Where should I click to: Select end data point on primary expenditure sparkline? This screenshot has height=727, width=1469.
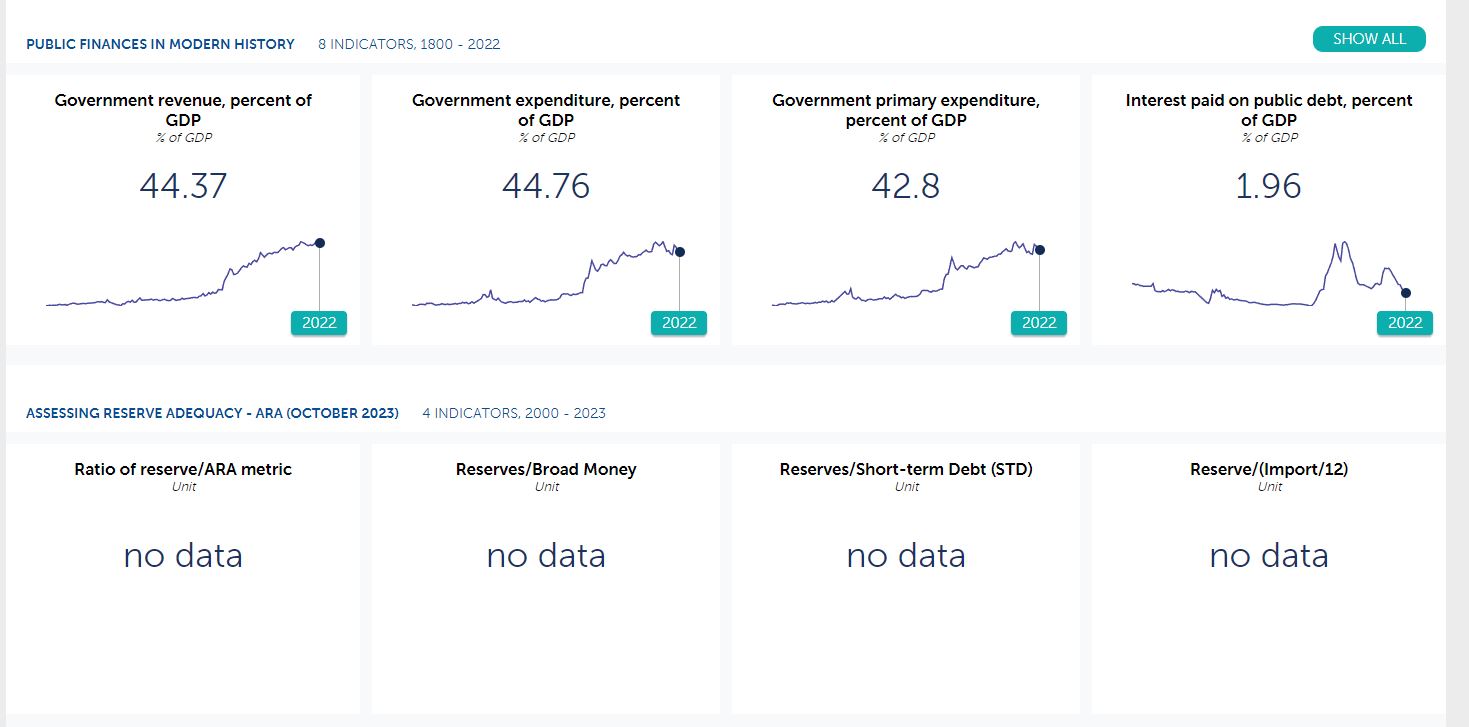click(x=1040, y=250)
